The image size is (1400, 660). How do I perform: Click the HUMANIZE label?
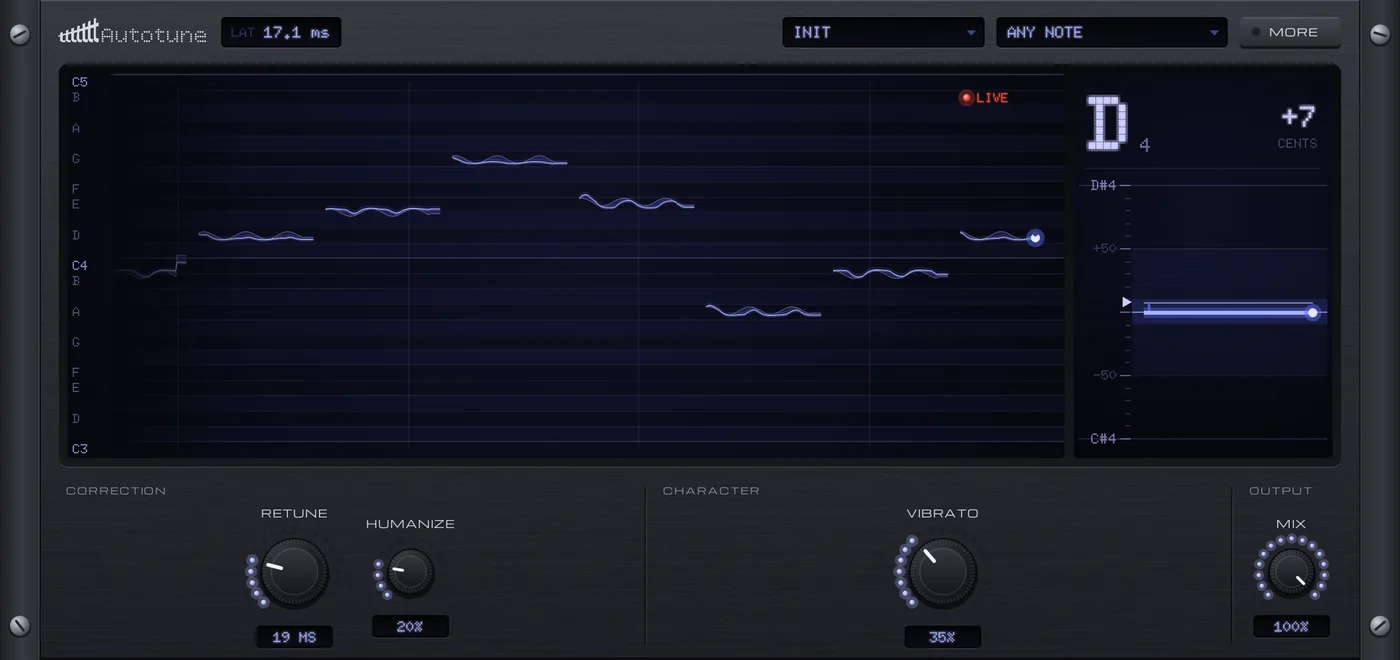click(x=410, y=524)
